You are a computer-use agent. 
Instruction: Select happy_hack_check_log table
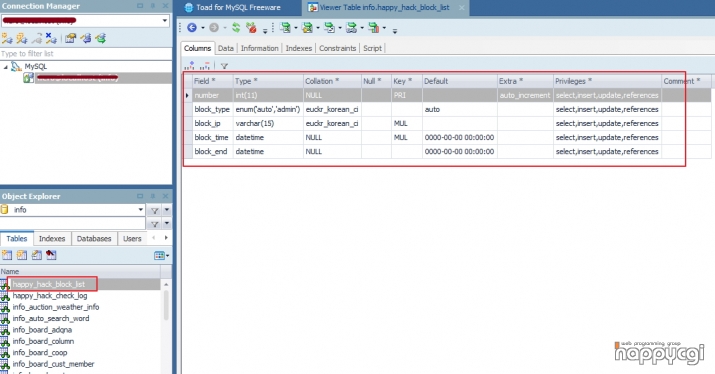point(50,296)
